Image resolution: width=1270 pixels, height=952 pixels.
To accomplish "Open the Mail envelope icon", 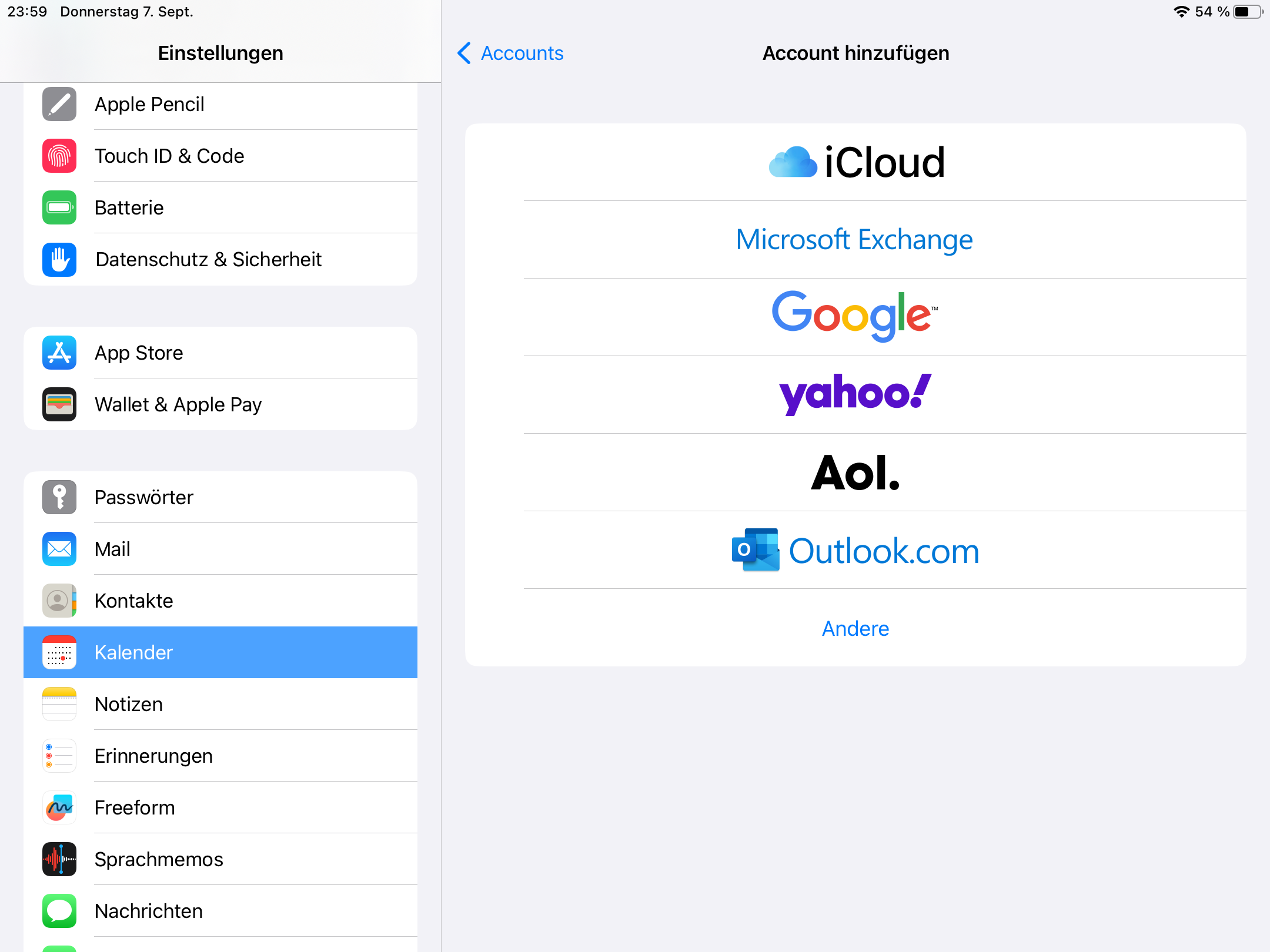I will pyautogui.click(x=59, y=549).
